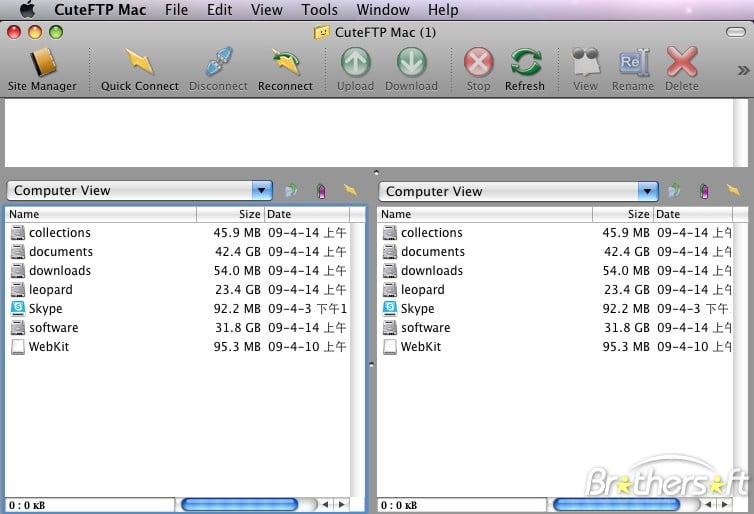This screenshot has height=514, width=754.
Task: Open the Help menu
Action: tap(443, 10)
